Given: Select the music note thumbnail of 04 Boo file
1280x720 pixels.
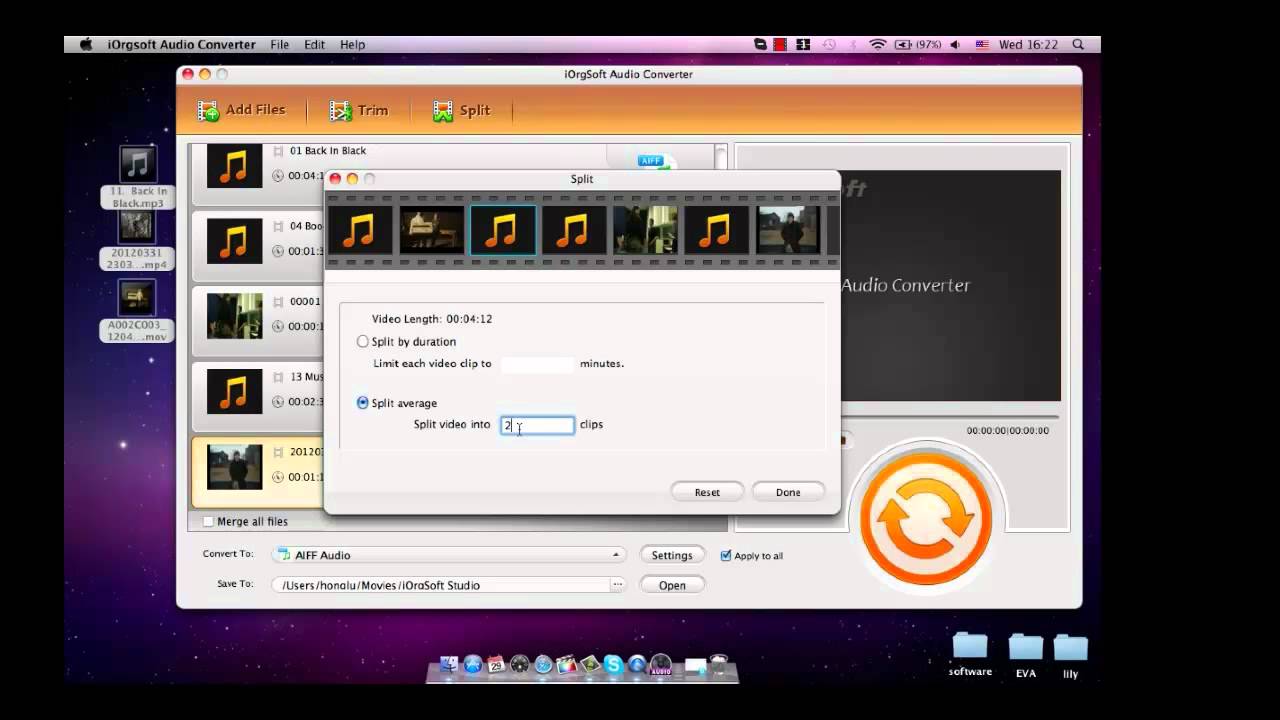Looking at the screenshot, I should pos(234,240).
